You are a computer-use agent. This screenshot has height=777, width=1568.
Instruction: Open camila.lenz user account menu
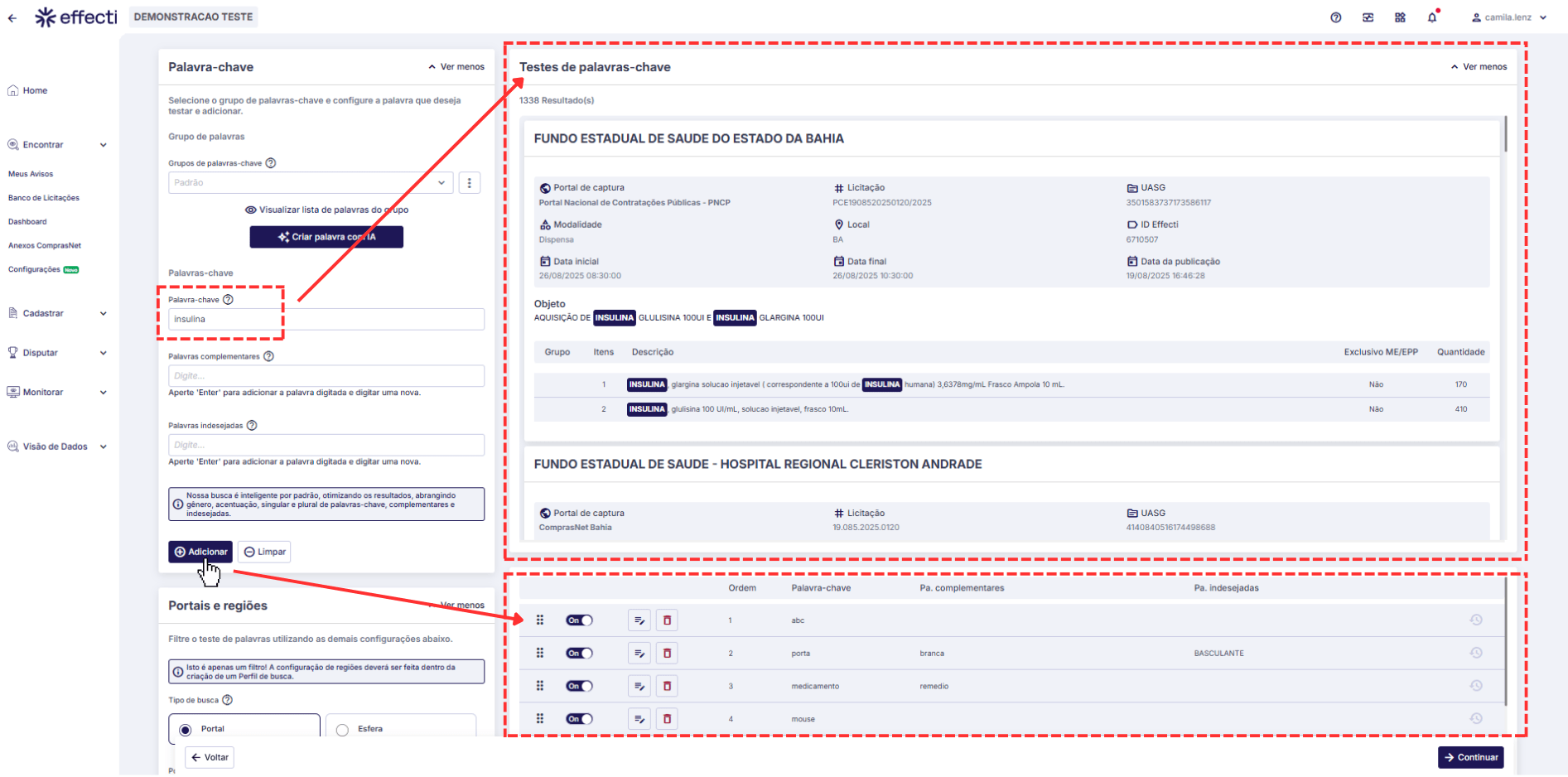click(1508, 17)
